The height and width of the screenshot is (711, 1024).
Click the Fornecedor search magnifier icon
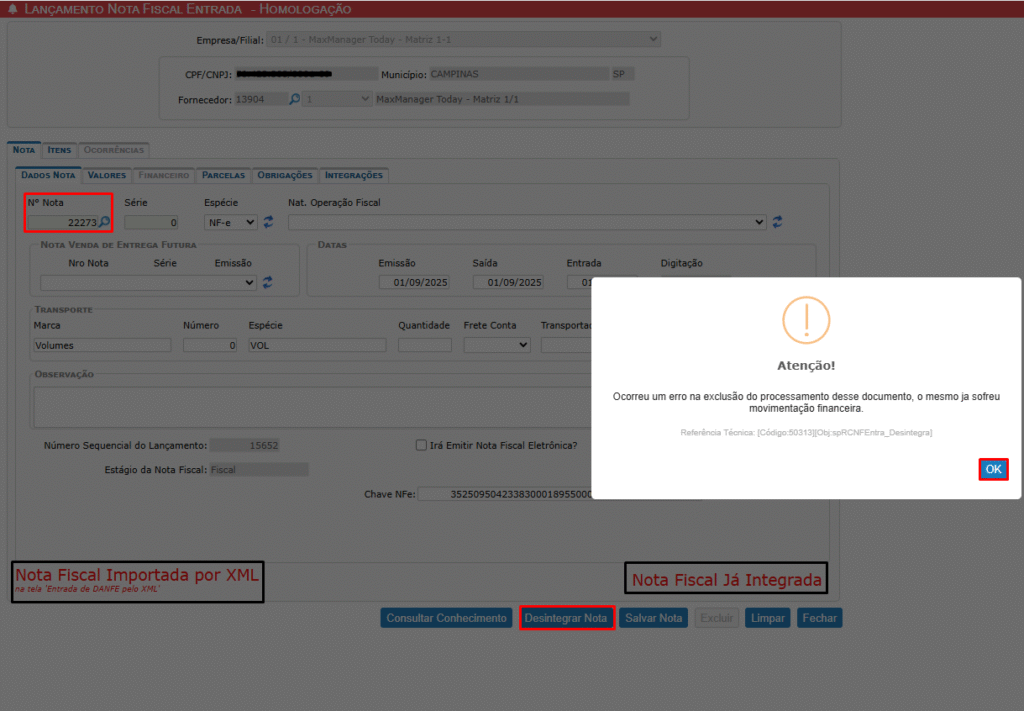tap(295, 99)
